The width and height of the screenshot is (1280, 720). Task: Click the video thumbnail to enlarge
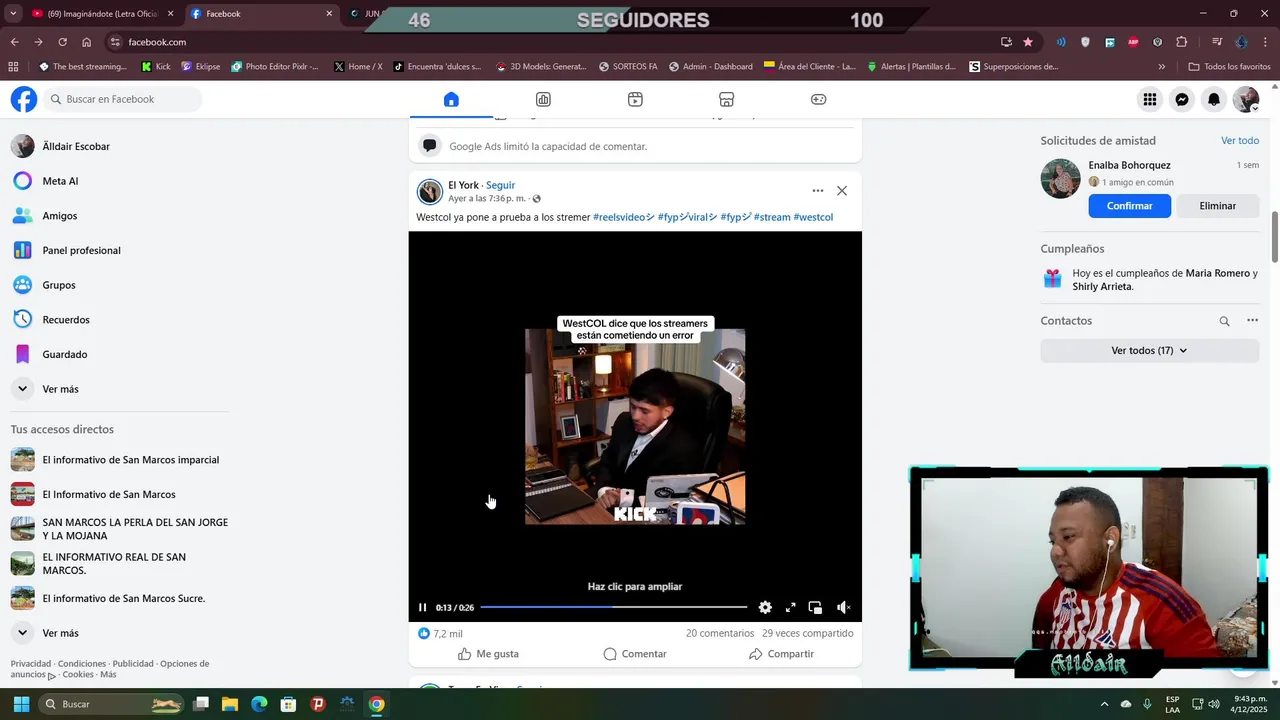(x=635, y=427)
